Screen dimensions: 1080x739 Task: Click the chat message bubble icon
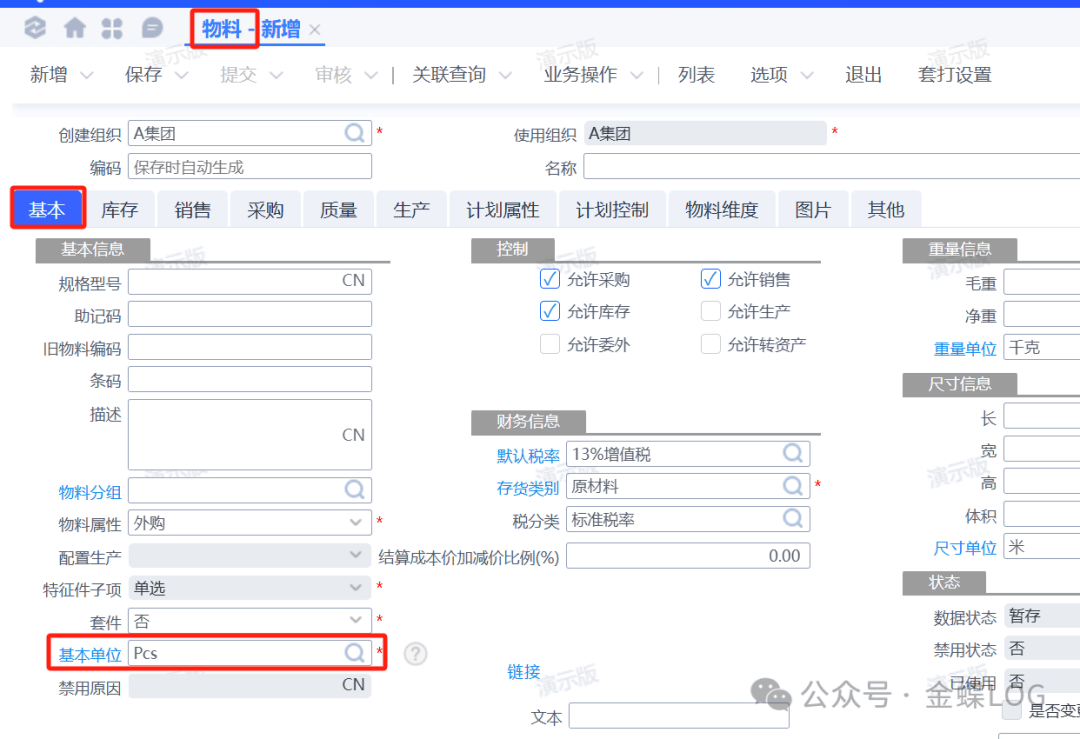[152, 28]
